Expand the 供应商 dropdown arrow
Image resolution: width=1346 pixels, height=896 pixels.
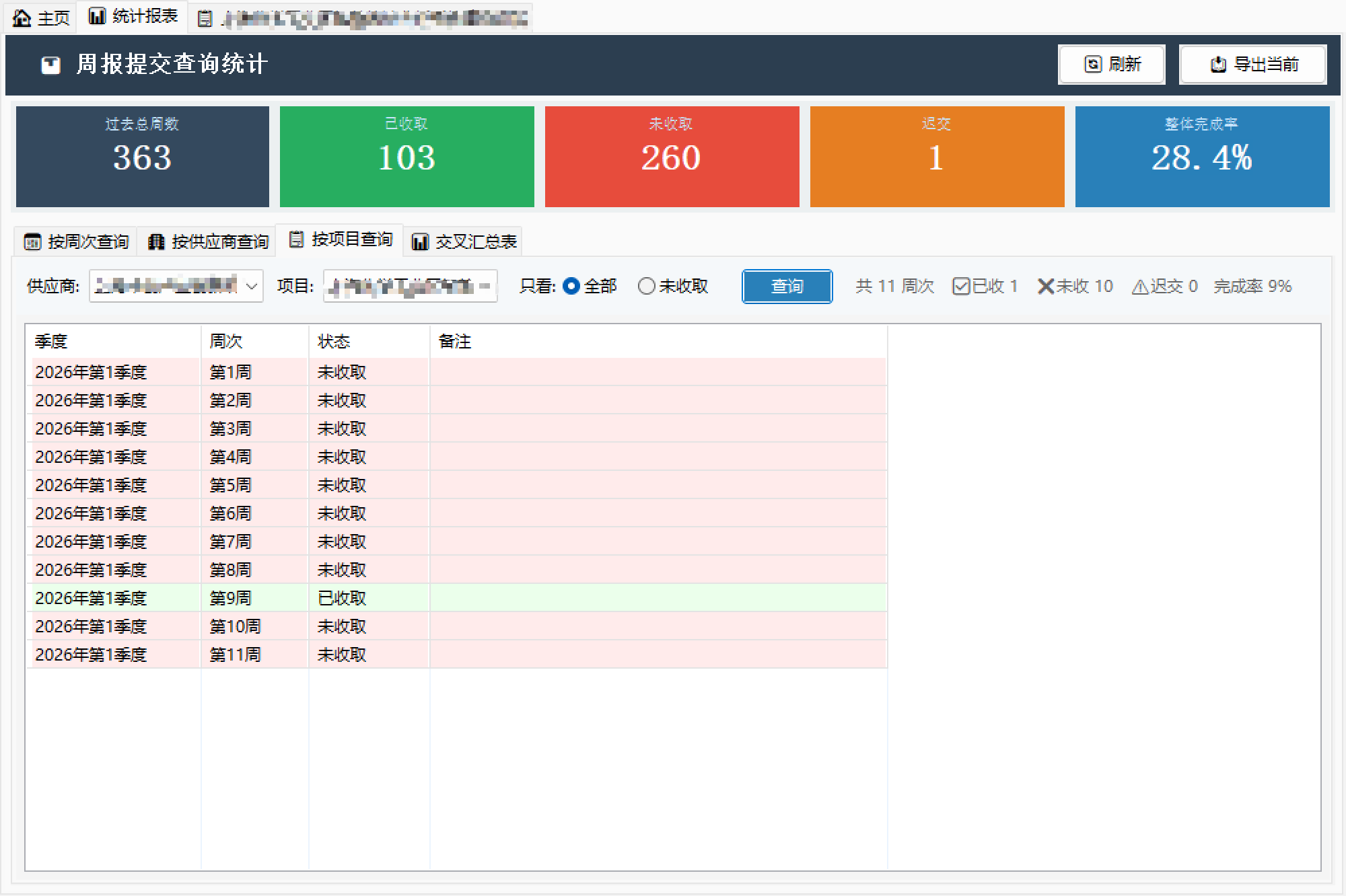(252, 287)
